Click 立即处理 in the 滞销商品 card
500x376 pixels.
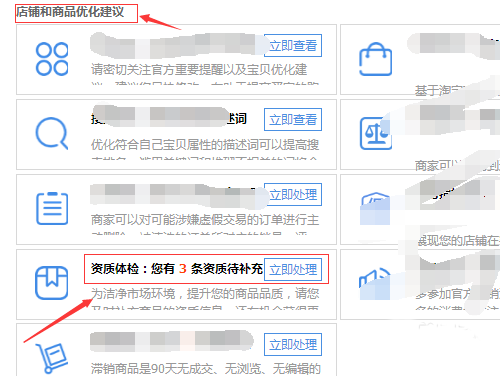point(293,344)
